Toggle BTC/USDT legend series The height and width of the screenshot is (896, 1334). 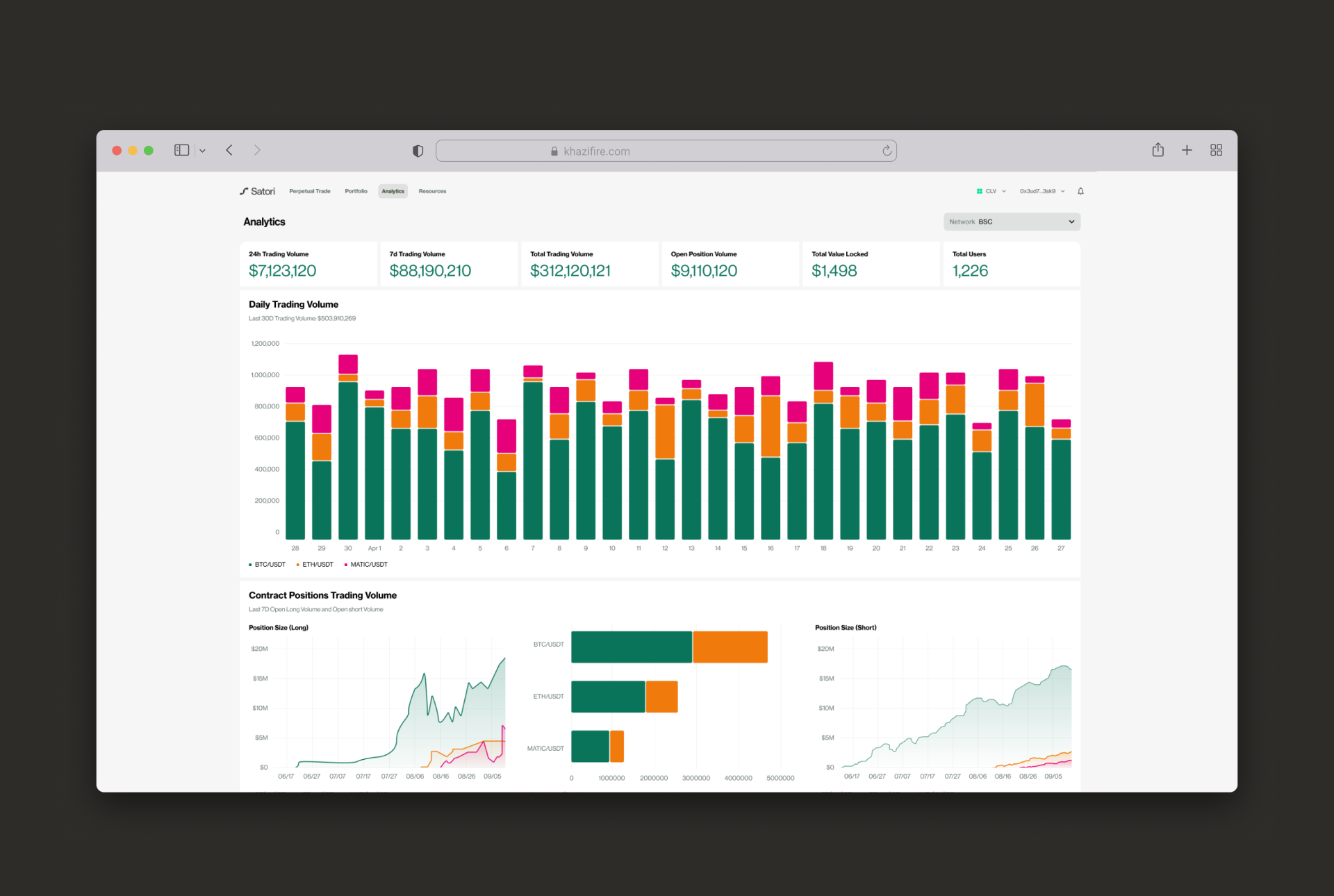(267, 565)
